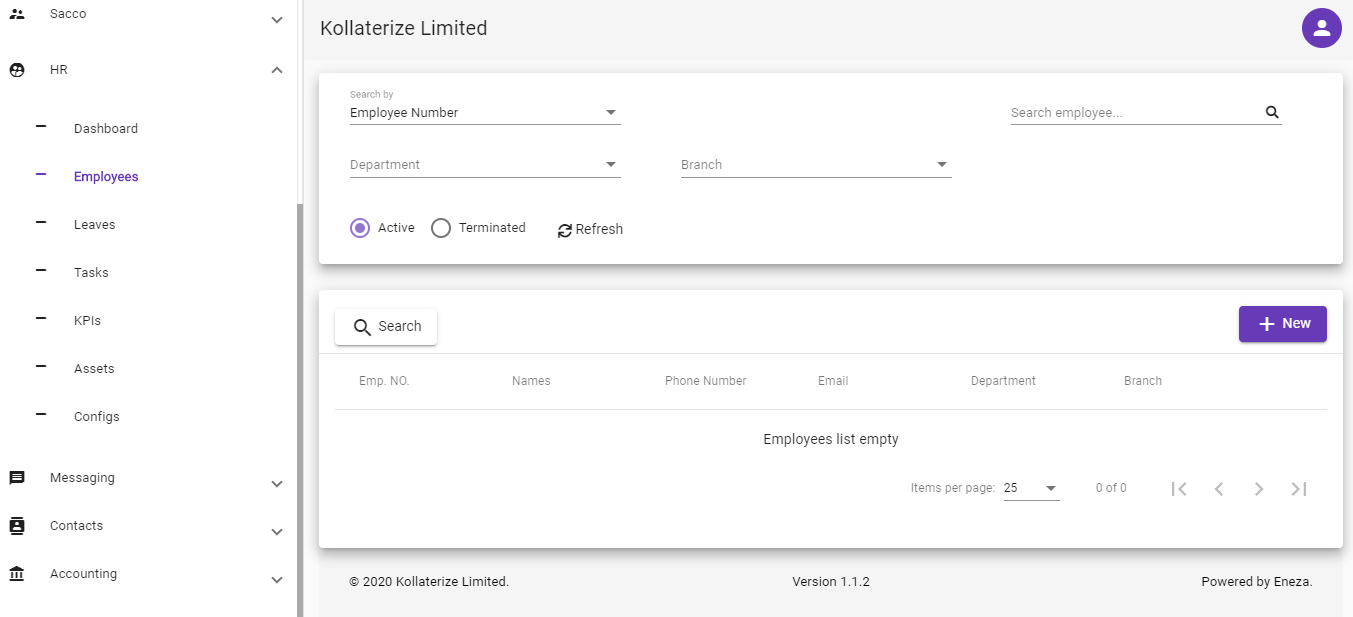This screenshot has width=1353, height=617.
Task: Go to first page of employee list
Action: [x=1179, y=489]
